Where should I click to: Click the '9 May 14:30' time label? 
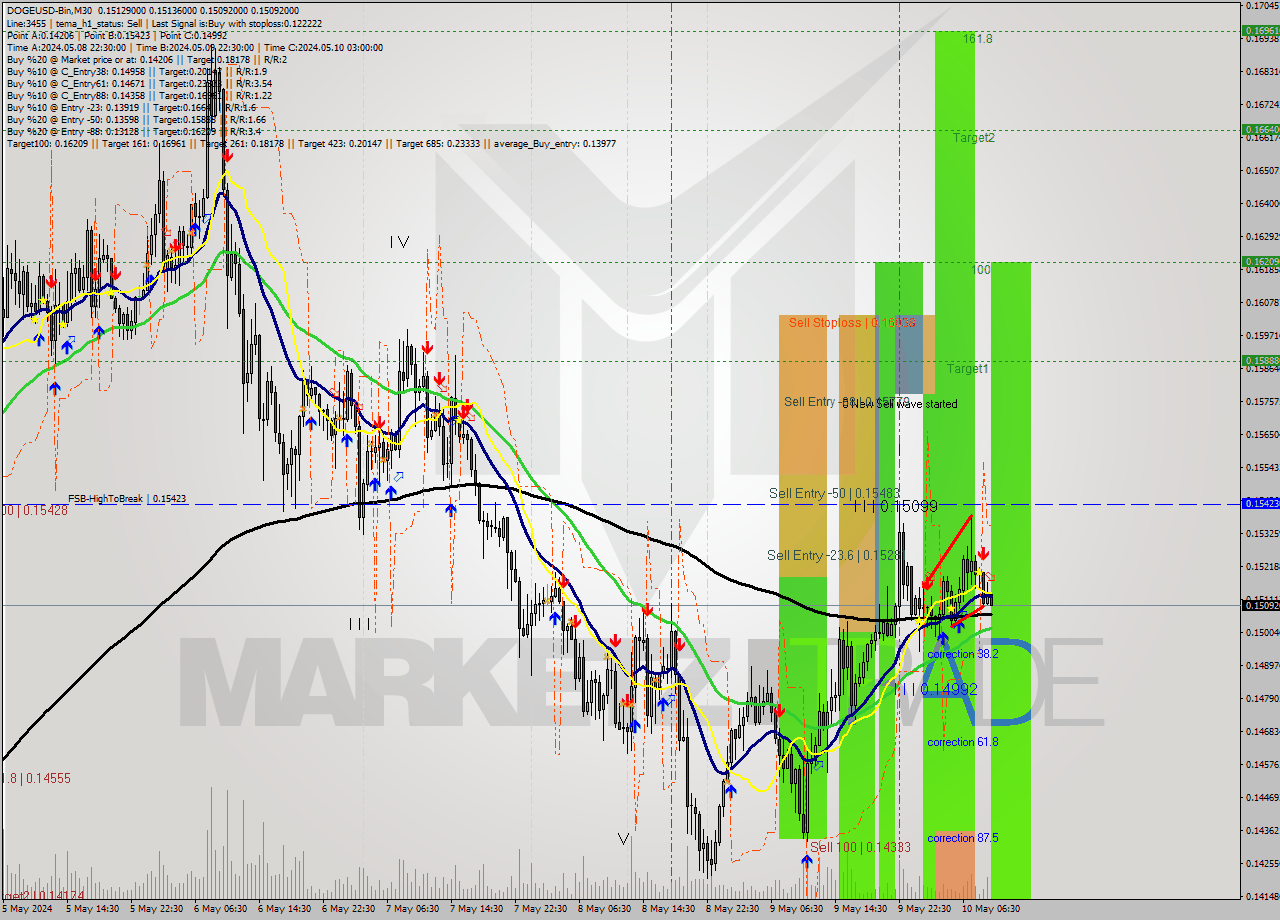point(861,909)
